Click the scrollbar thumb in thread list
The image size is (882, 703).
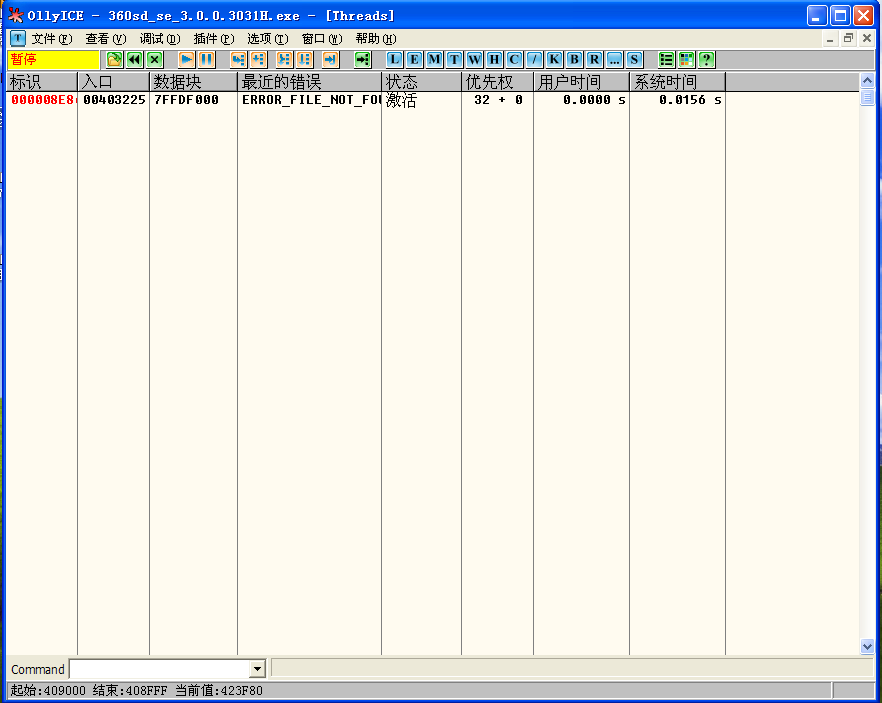tap(867, 97)
